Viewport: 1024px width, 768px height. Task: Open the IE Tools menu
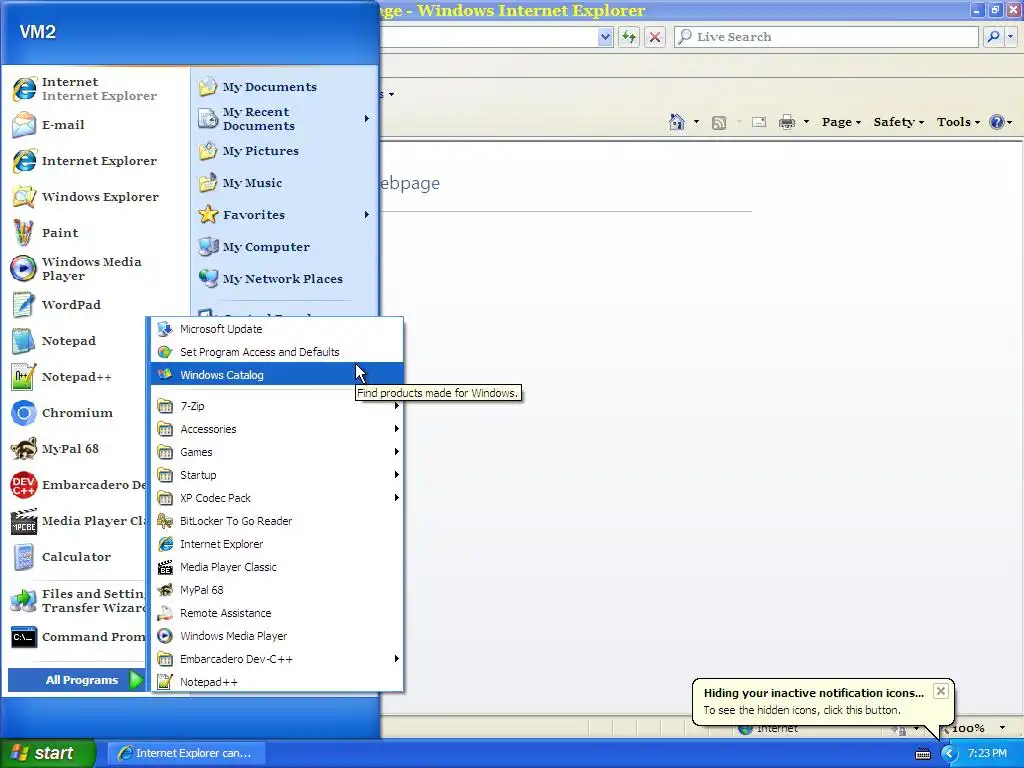coord(958,122)
